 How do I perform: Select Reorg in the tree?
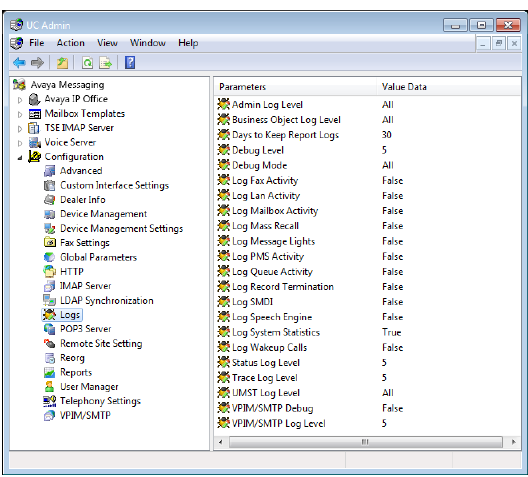72,358
